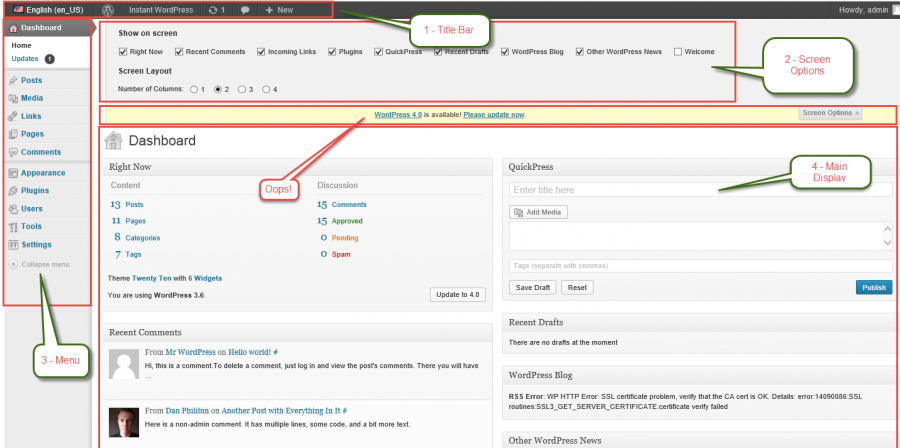Click the Save Draft button
The image size is (900, 448).
click(533, 287)
